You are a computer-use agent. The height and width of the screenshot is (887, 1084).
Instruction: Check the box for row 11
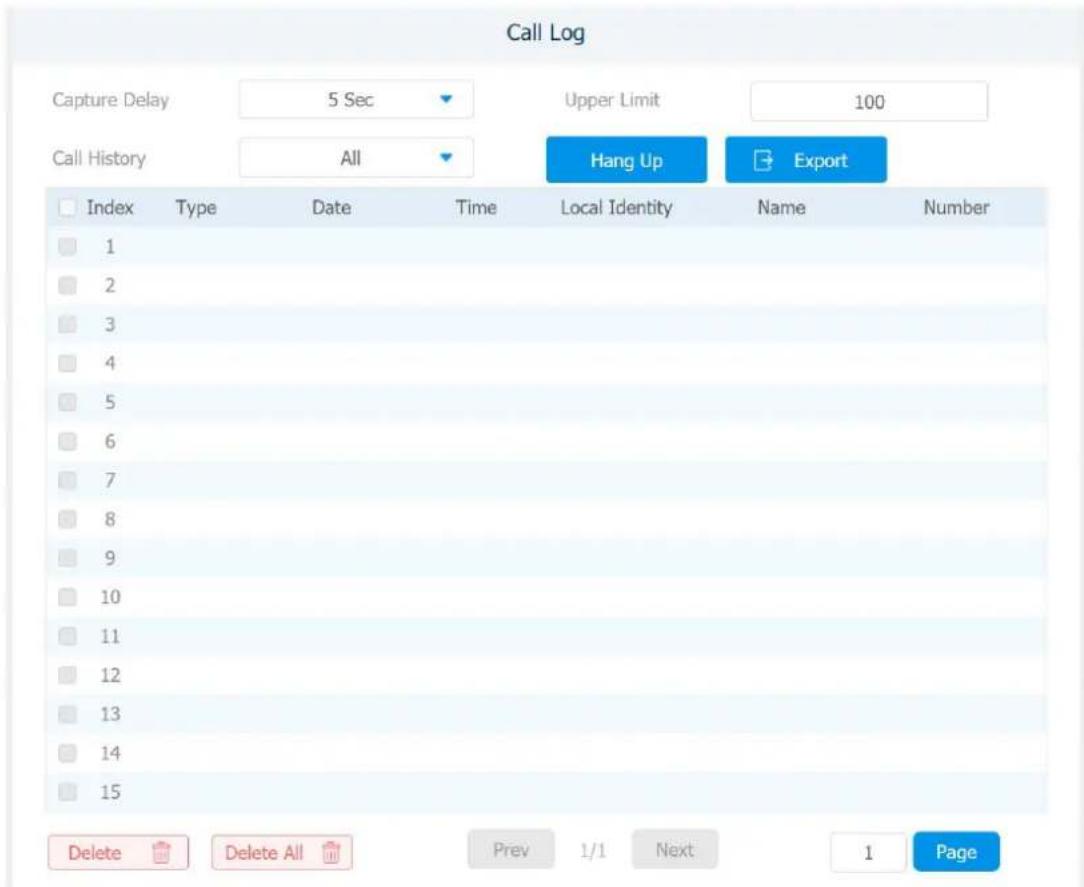point(67,636)
